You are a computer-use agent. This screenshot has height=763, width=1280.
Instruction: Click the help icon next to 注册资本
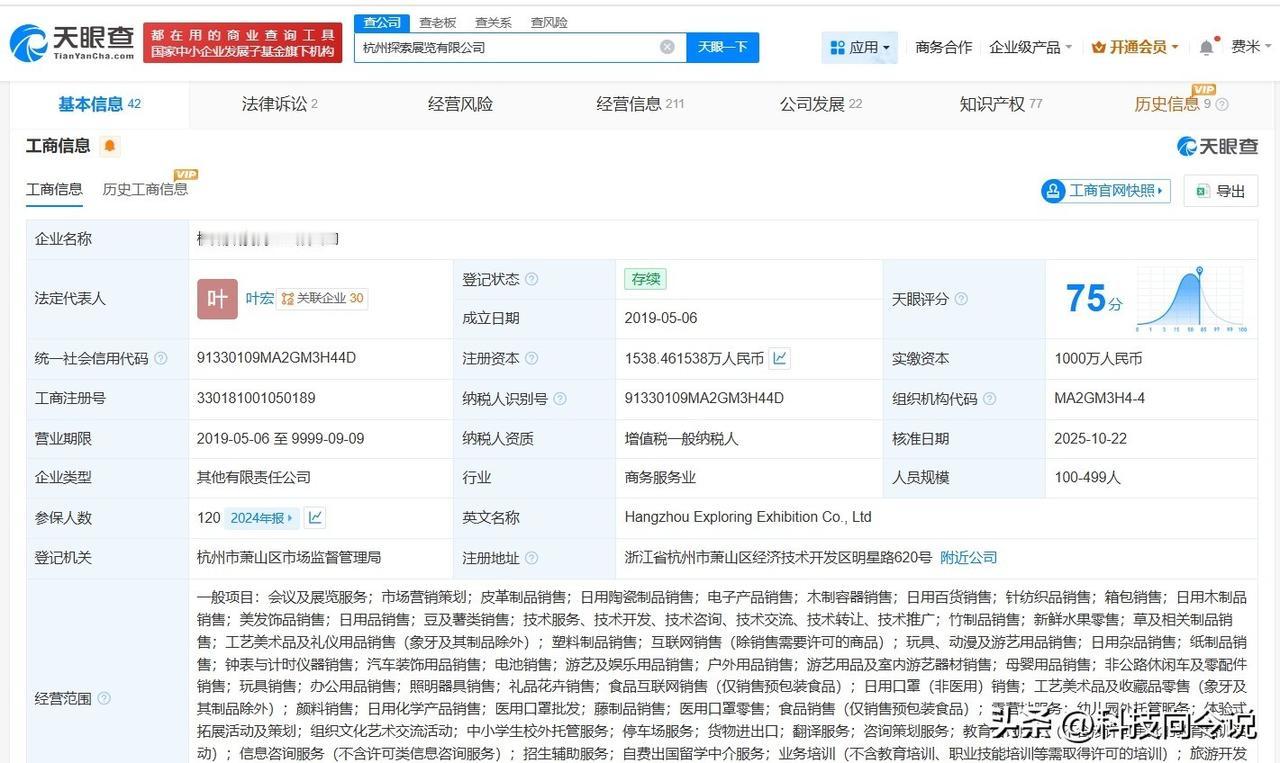pos(531,358)
